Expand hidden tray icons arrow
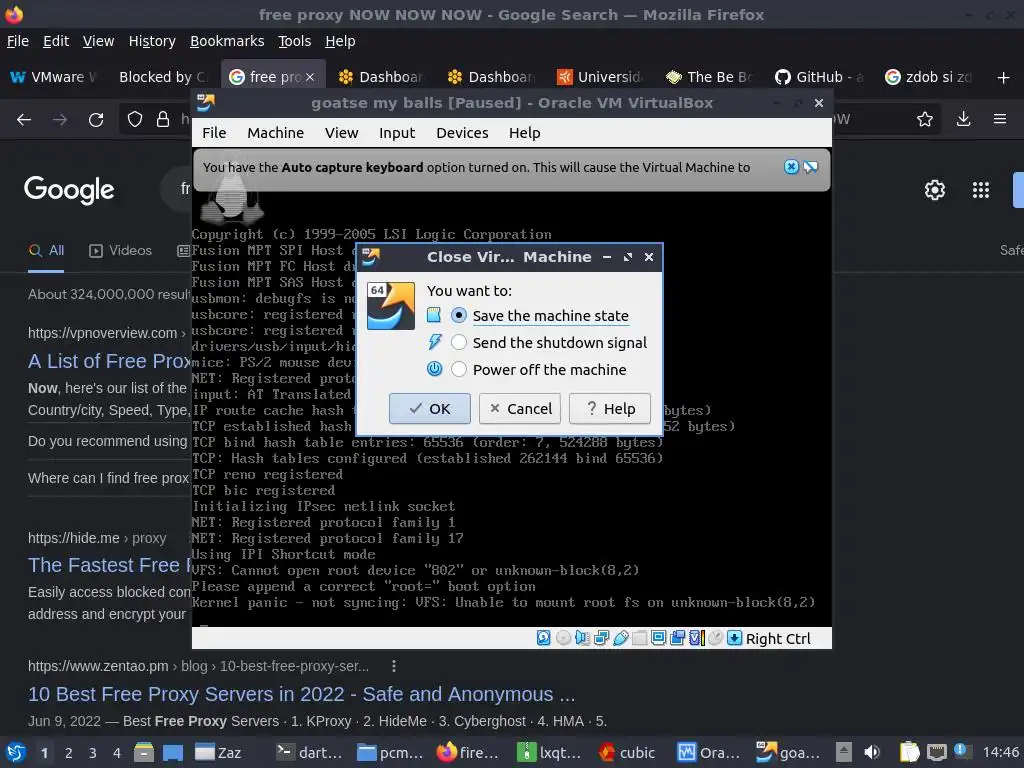Viewport: 1024px width, 768px height. click(x=844, y=752)
